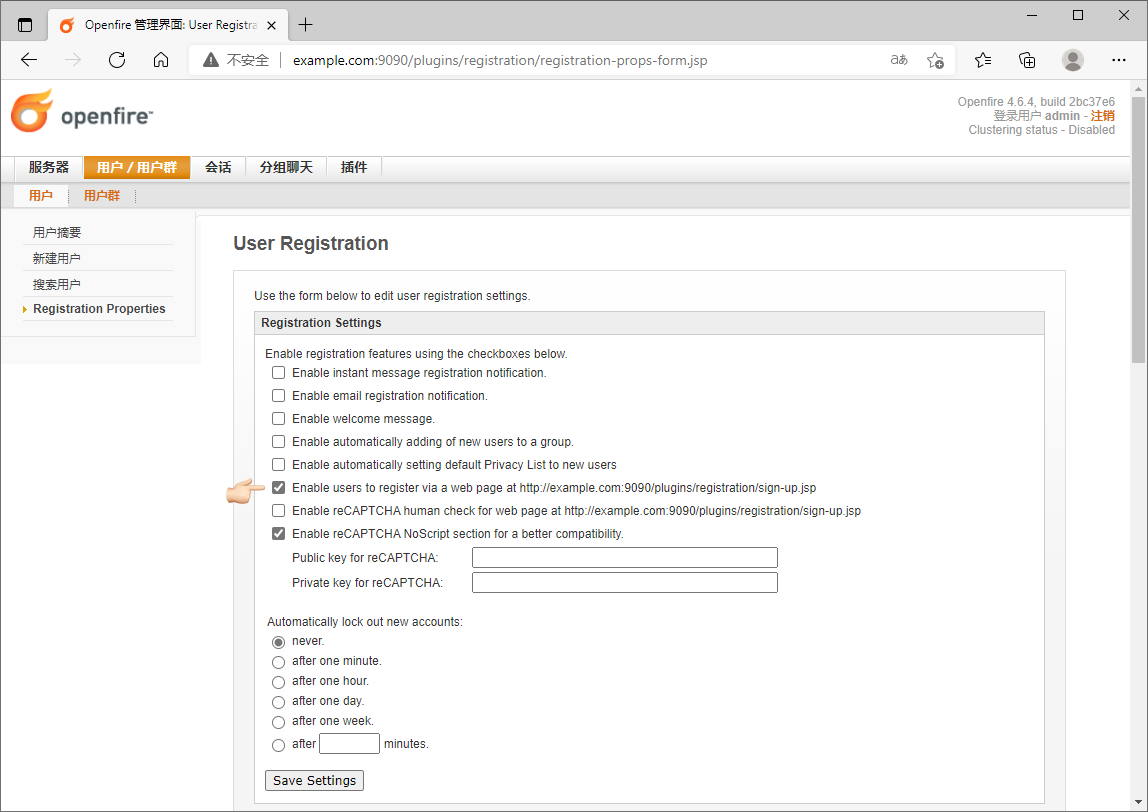Click the 注销 logout link
The width and height of the screenshot is (1148, 812).
pyautogui.click(x=1103, y=116)
